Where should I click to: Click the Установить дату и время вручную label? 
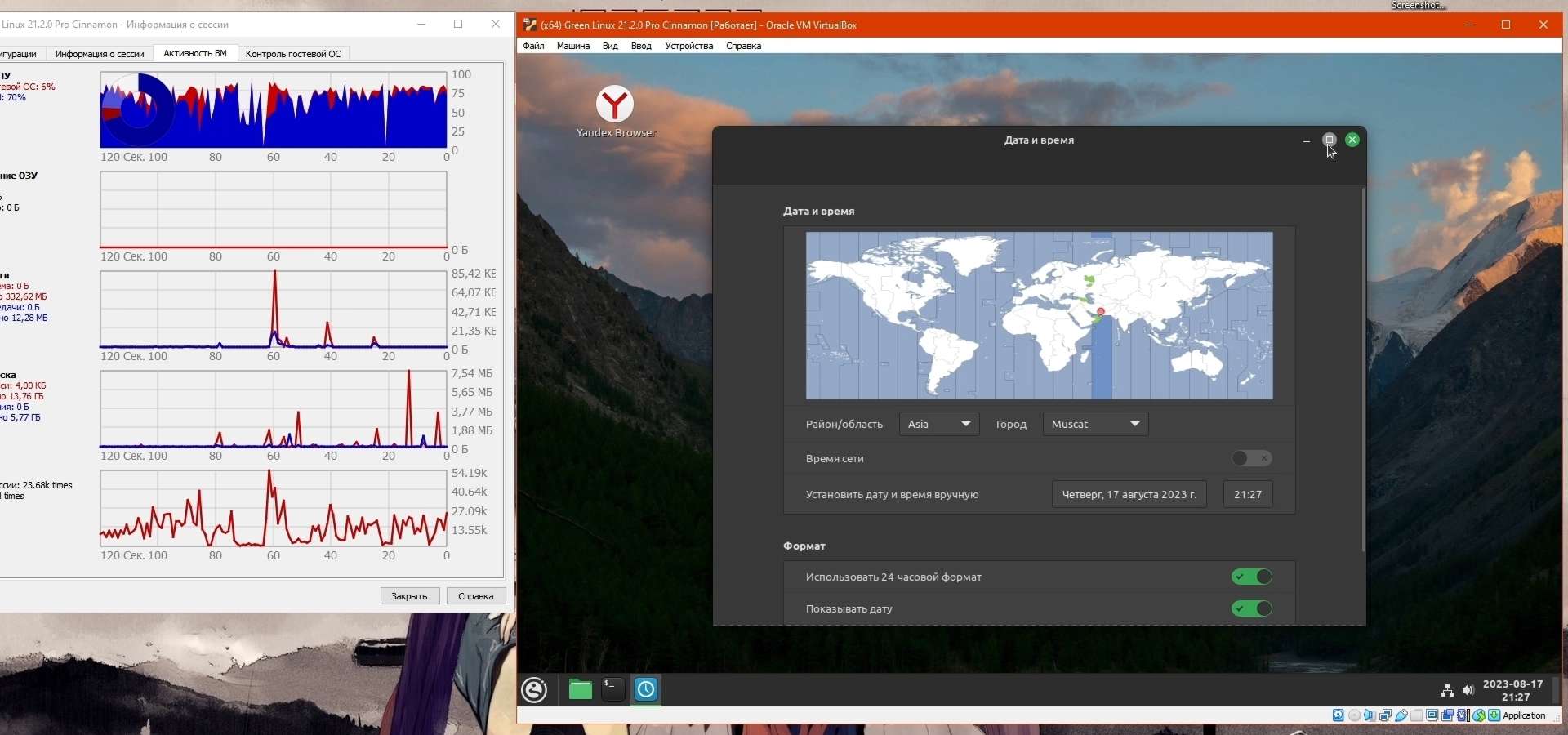pos(892,494)
